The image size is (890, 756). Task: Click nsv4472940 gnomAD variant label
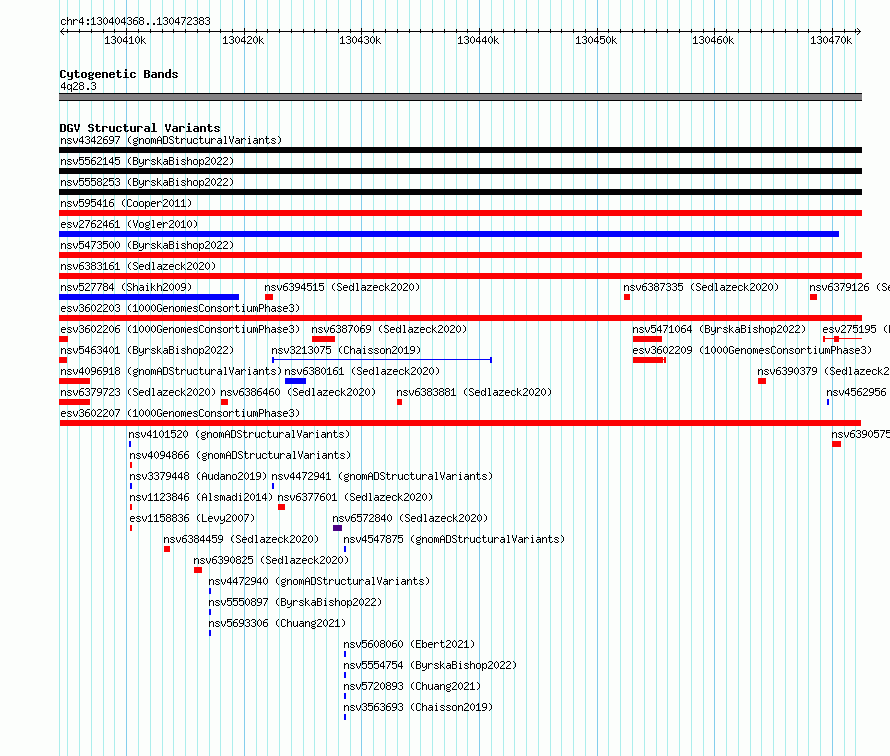tap(319, 581)
